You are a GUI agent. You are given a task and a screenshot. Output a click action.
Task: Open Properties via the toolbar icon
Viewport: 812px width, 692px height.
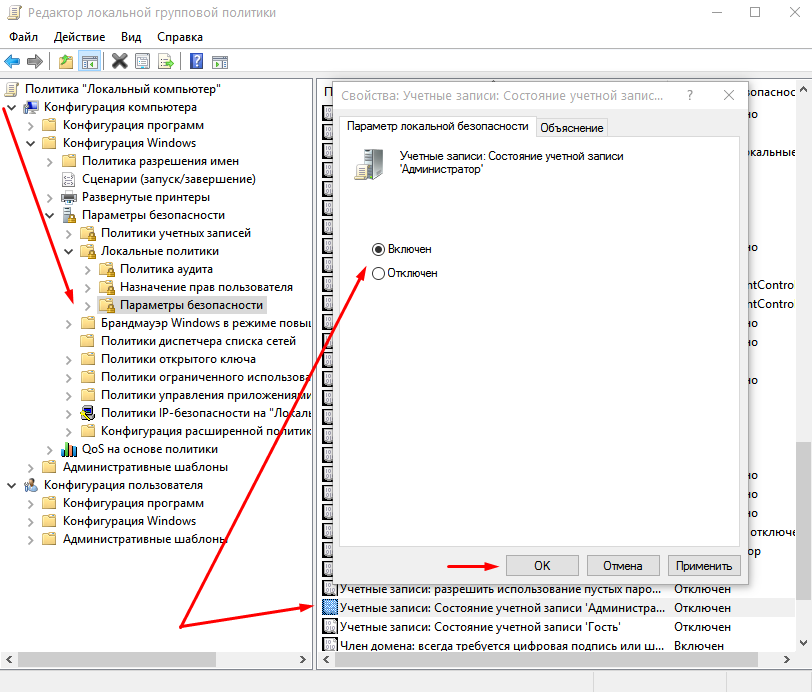click(143, 61)
